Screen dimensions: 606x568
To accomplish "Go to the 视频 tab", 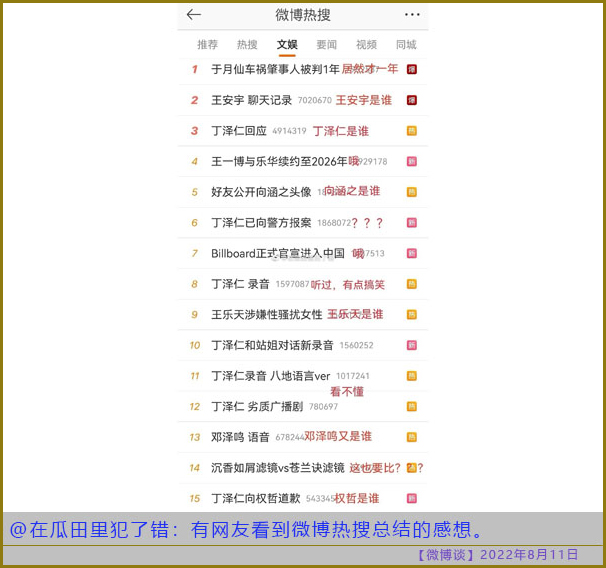I will click(366, 44).
